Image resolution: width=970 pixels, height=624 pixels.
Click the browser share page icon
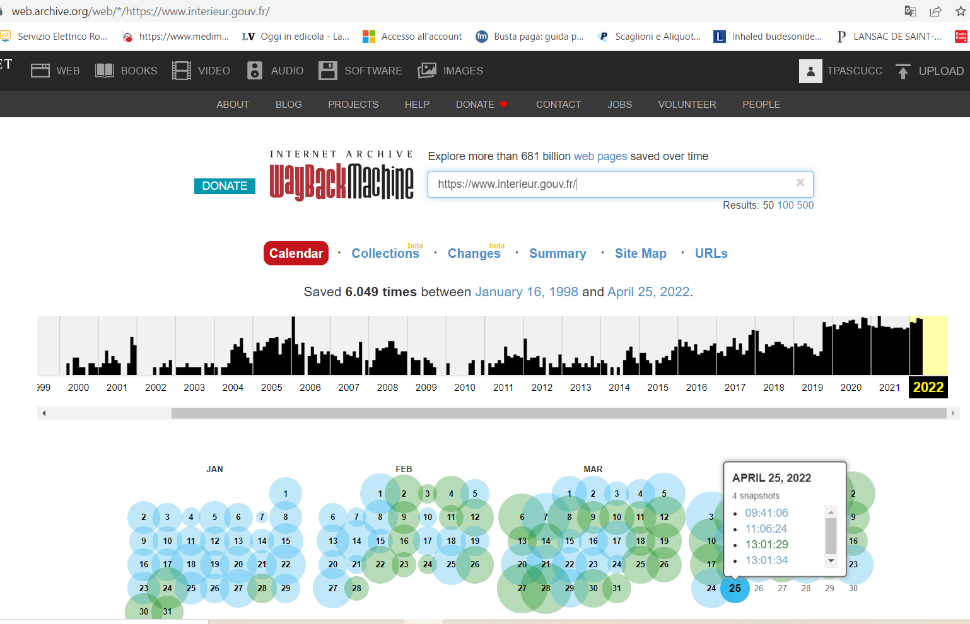coord(935,11)
